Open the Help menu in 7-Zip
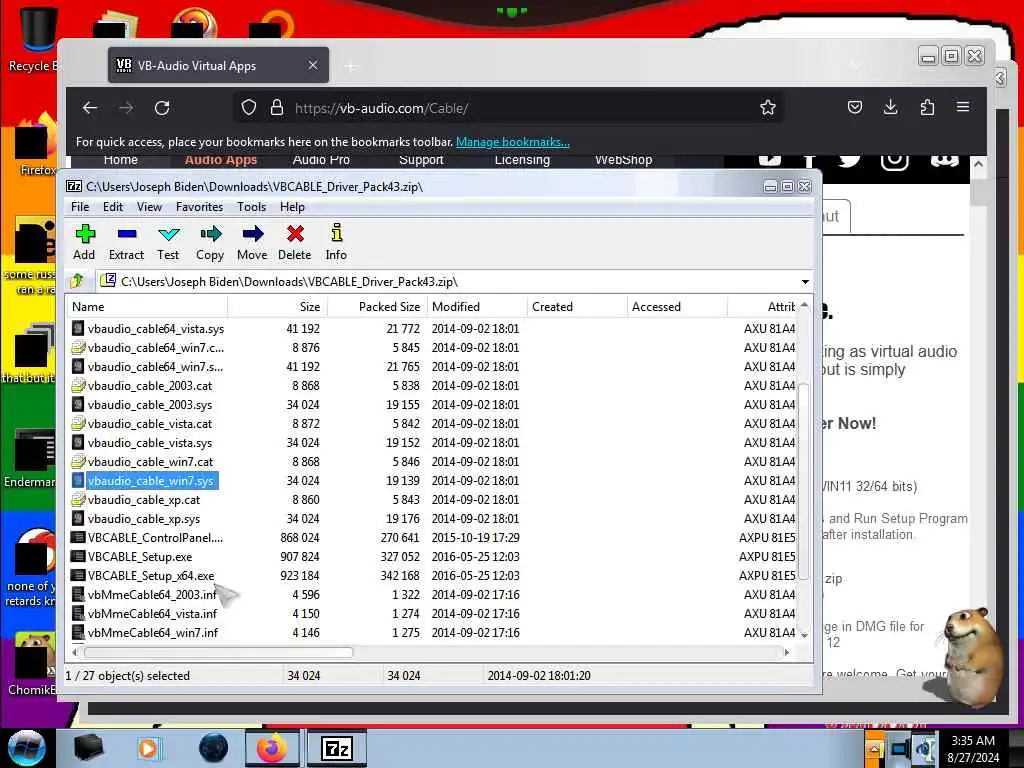 tap(293, 207)
